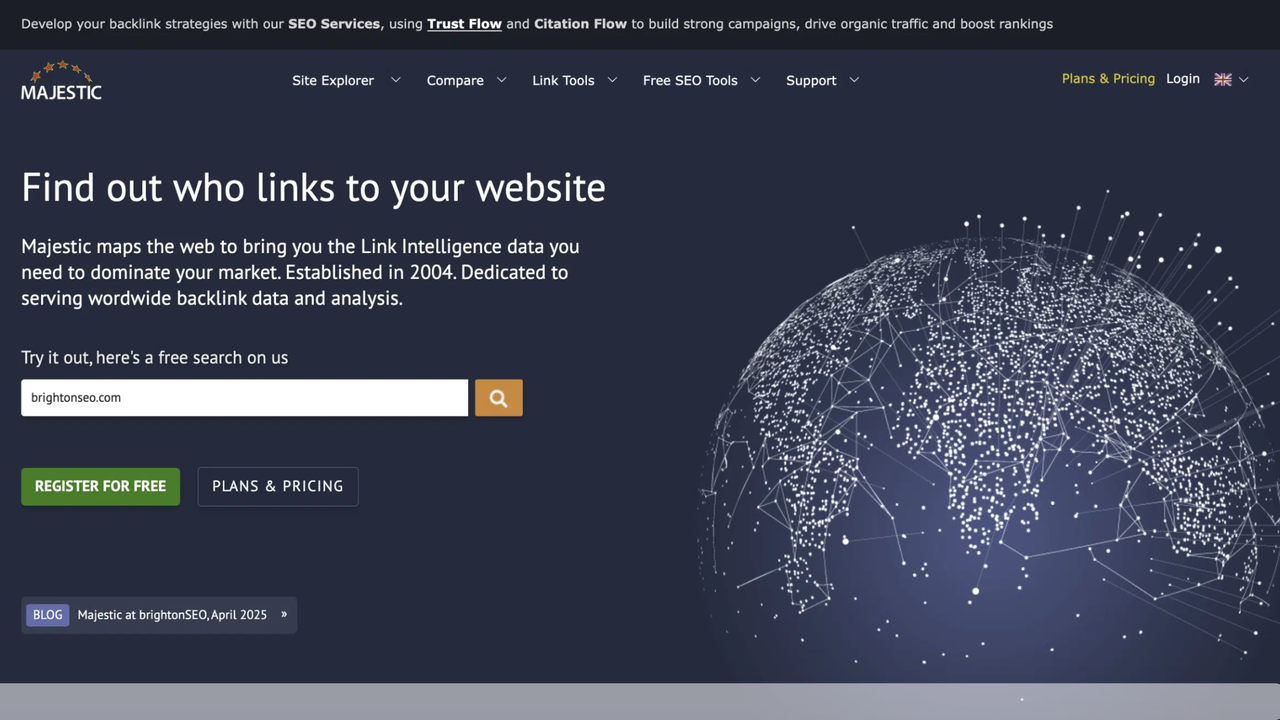The width and height of the screenshot is (1280, 720).
Task: Click Citation Flow in the top banner
Action: pos(580,24)
